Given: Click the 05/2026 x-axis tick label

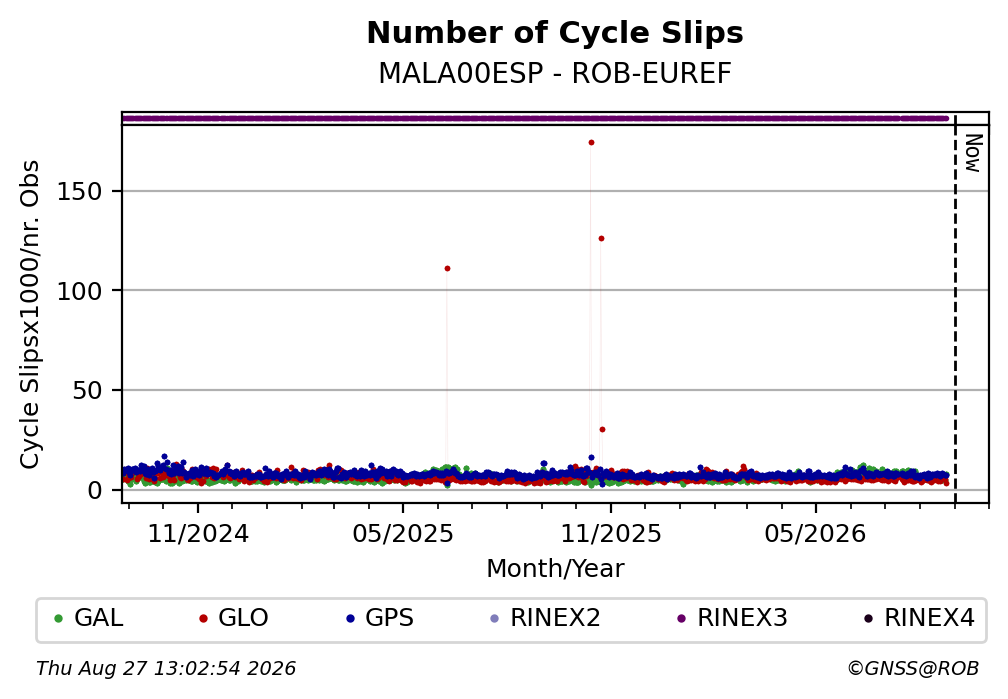Looking at the screenshot, I should [x=816, y=534].
